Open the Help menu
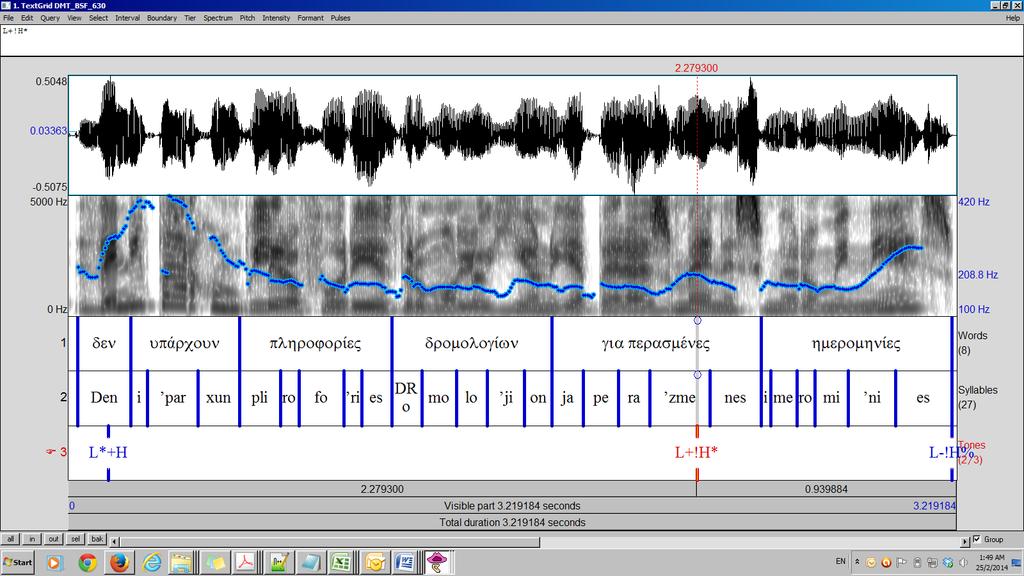The width and height of the screenshot is (1024, 576). [1012, 18]
